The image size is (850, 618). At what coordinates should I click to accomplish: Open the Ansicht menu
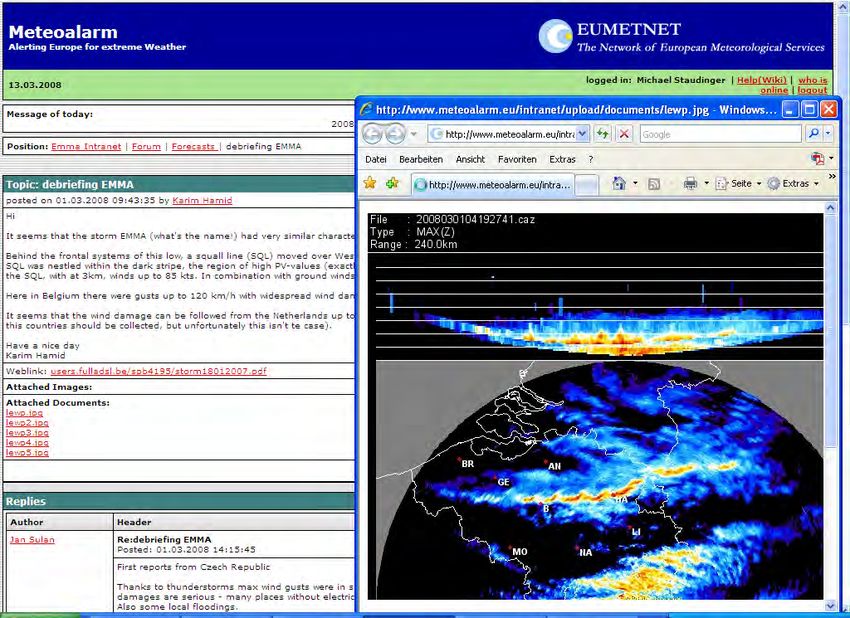tap(470, 159)
